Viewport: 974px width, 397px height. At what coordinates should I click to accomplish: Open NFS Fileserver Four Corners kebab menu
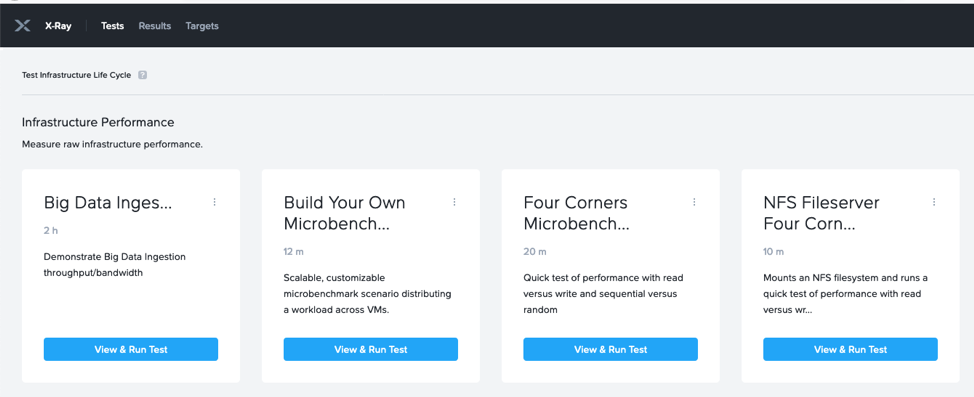(934, 202)
